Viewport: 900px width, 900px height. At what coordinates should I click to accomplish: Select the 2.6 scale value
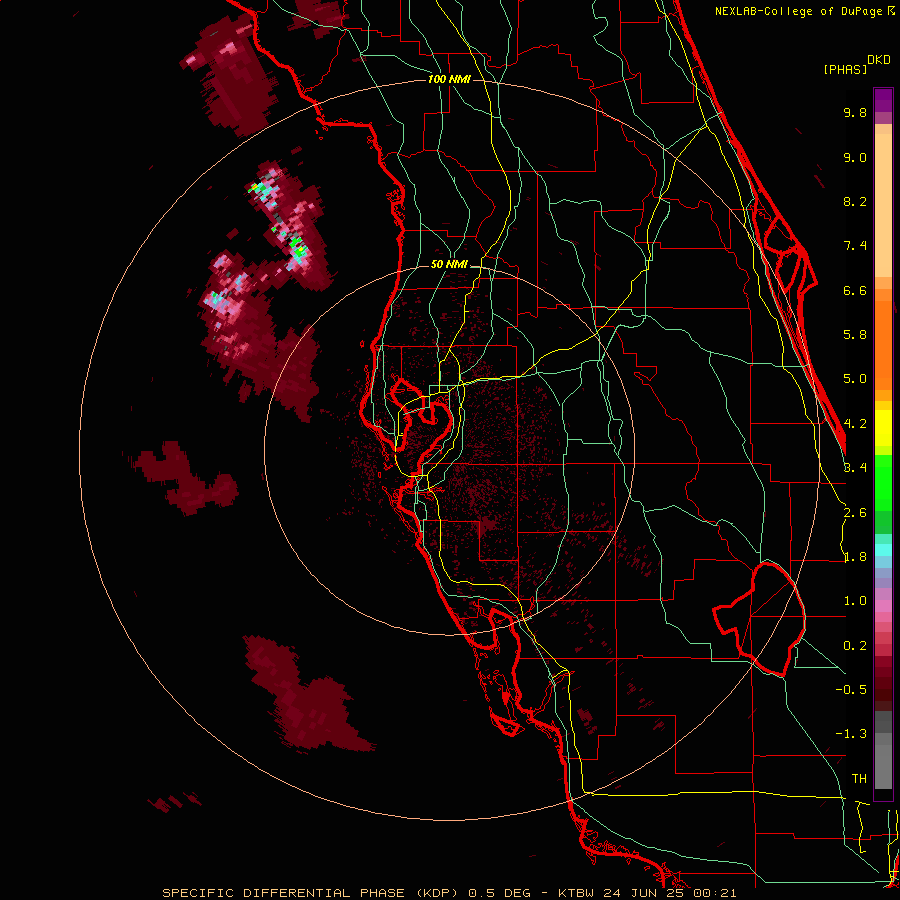[855, 513]
